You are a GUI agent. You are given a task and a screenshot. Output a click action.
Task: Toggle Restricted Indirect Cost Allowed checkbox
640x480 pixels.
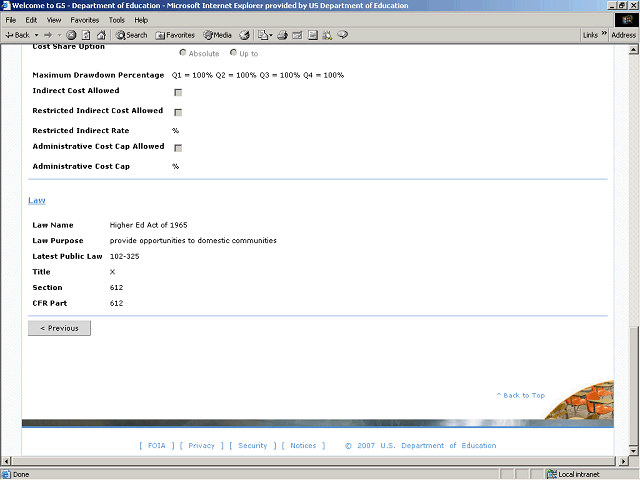178,112
